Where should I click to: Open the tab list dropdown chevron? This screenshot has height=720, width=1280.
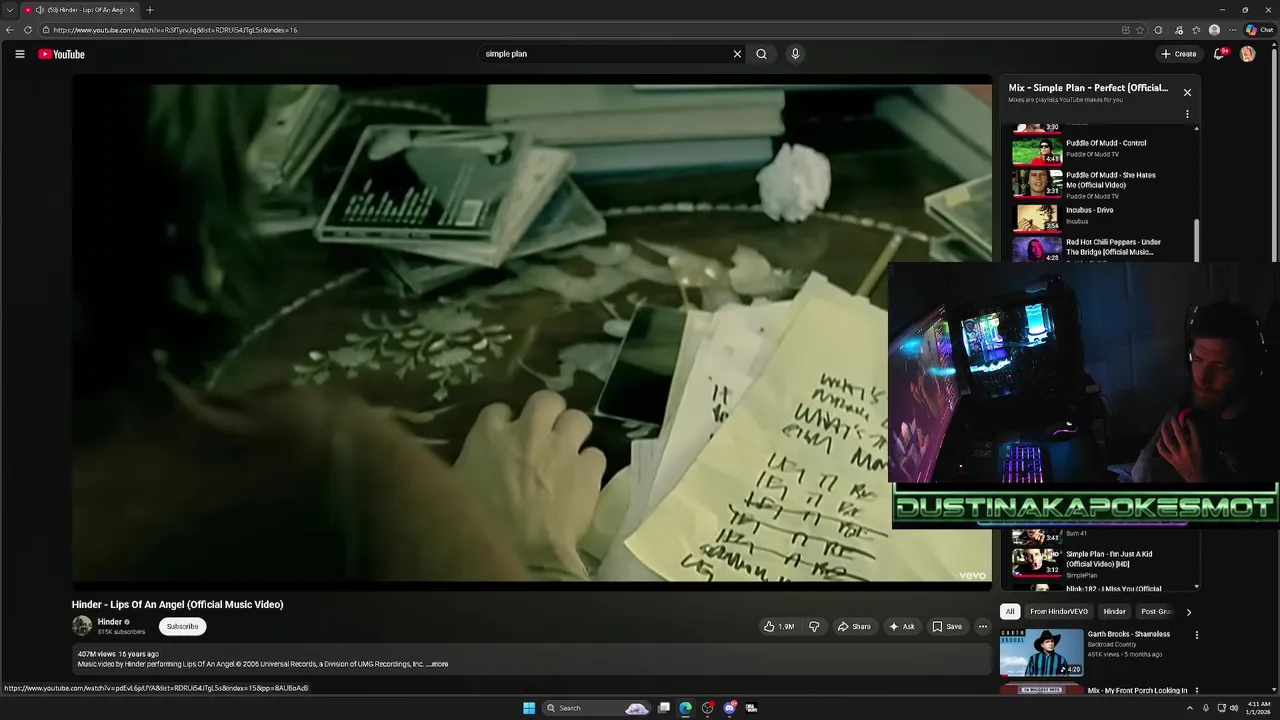9,10
